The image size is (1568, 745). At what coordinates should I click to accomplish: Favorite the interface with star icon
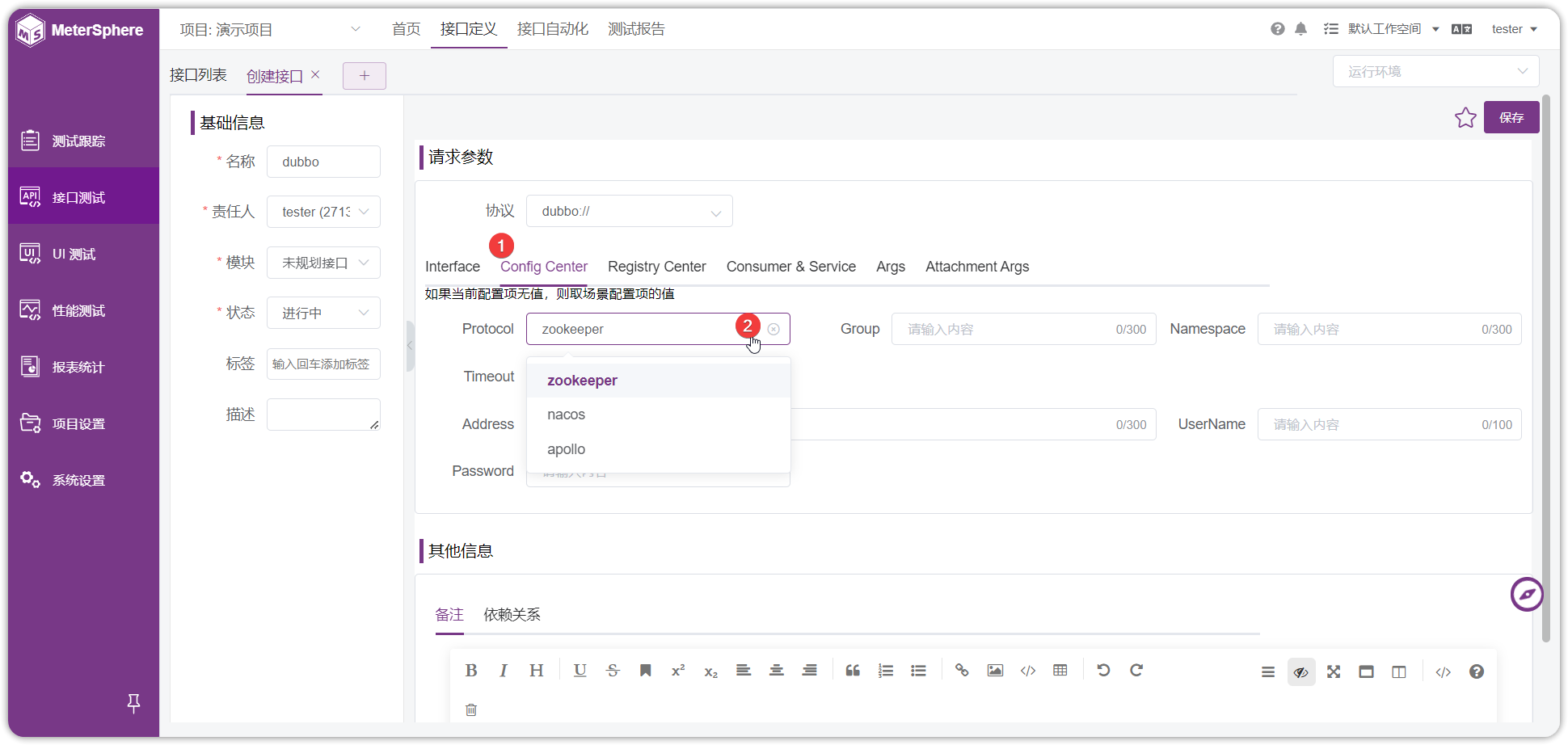[x=1465, y=118]
